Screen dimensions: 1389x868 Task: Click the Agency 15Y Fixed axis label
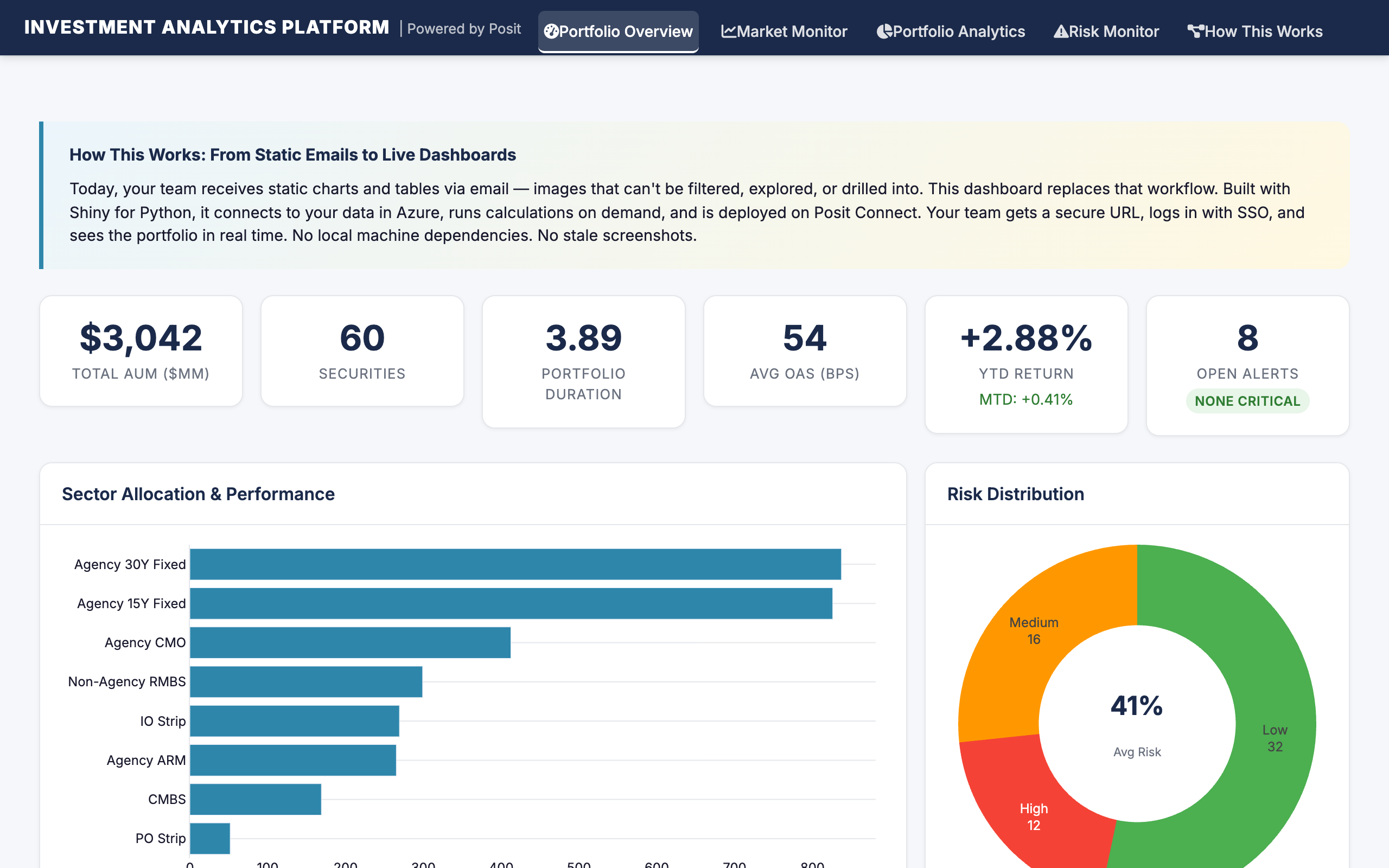click(x=131, y=603)
